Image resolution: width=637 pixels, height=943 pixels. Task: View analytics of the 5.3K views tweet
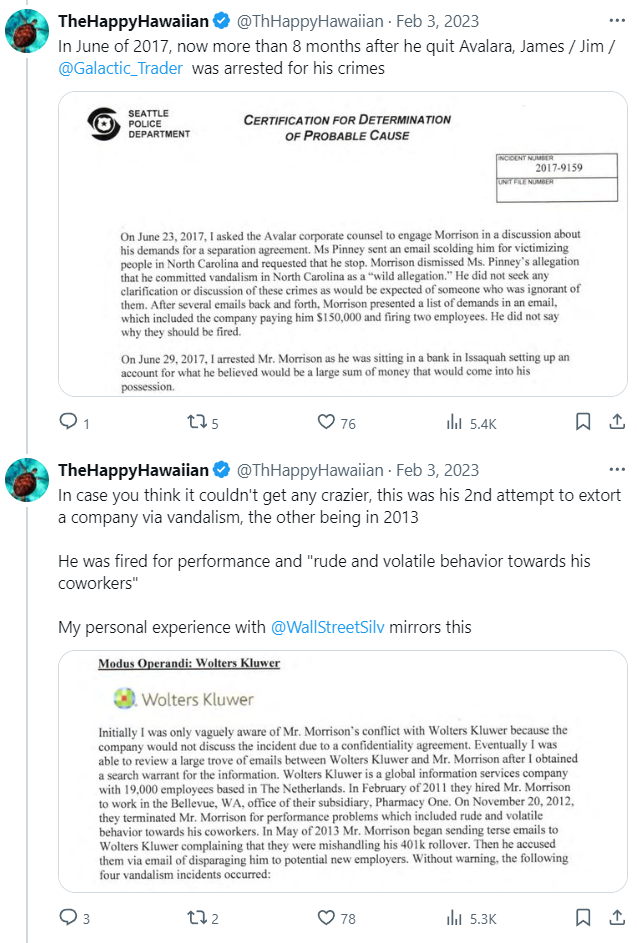tap(453, 917)
